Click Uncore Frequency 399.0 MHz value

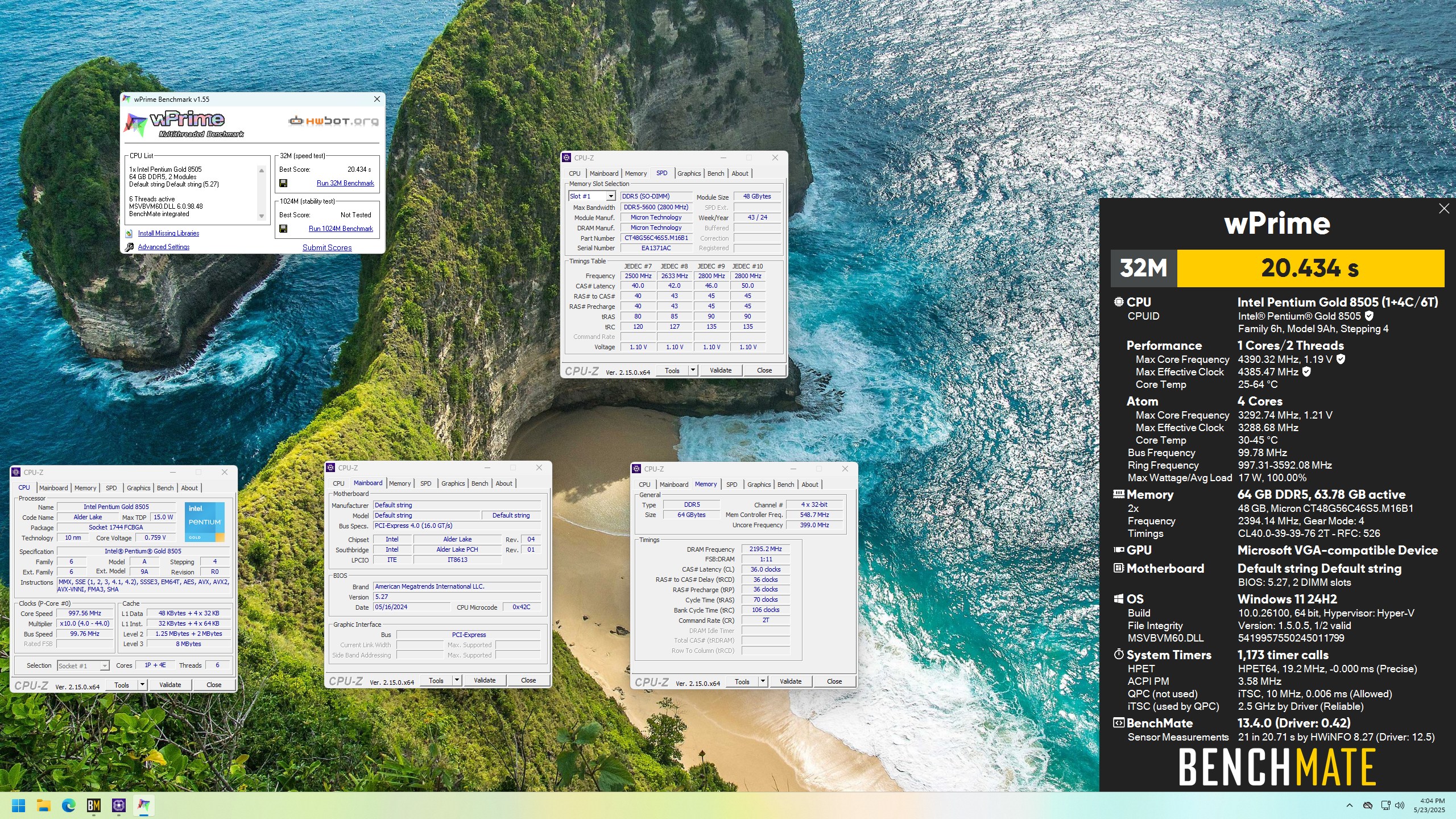(814, 525)
